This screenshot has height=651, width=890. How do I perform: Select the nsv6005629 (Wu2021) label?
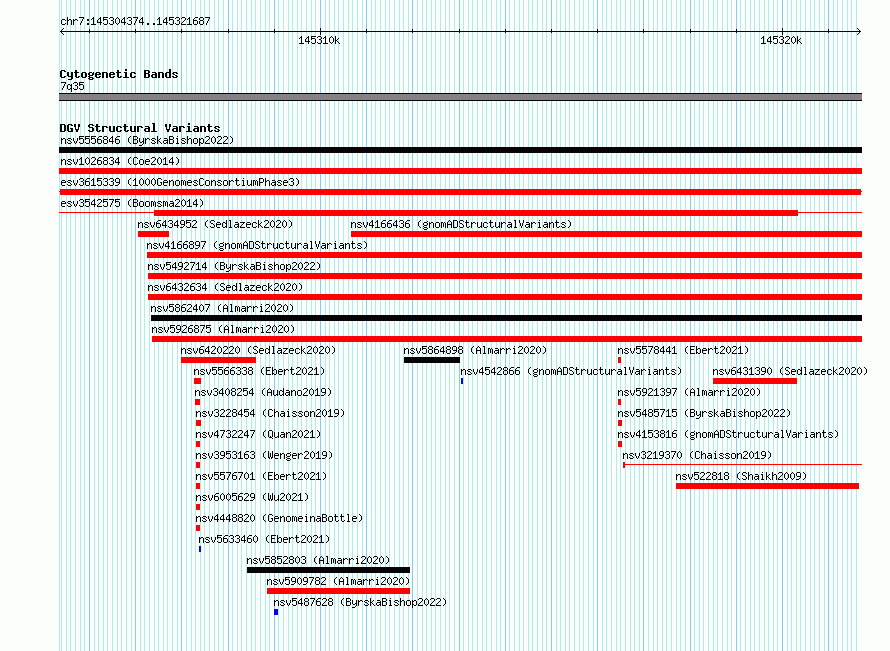pos(252,497)
